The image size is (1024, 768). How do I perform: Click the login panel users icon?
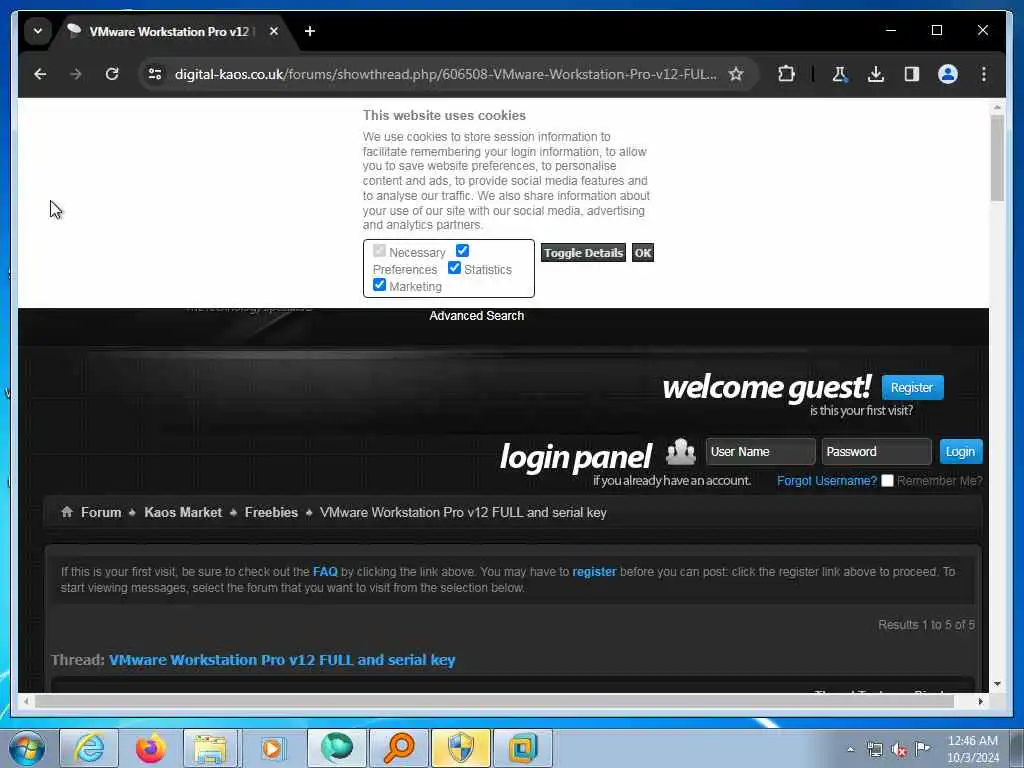coord(680,451)
